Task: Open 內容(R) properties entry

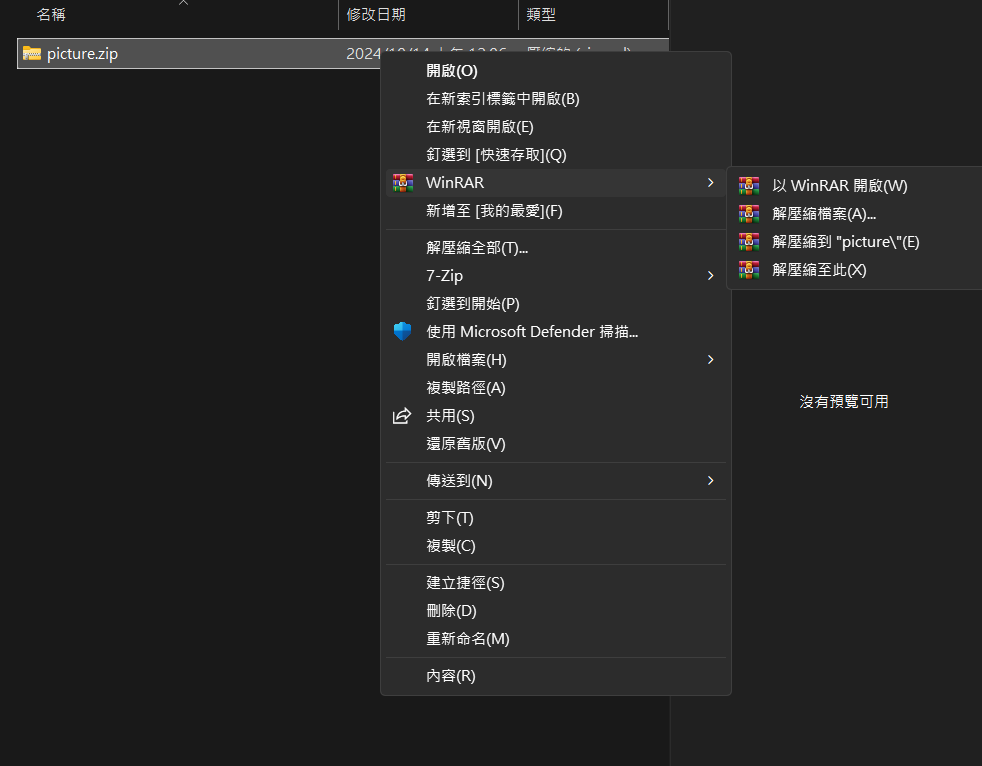Action: [451, 675]
